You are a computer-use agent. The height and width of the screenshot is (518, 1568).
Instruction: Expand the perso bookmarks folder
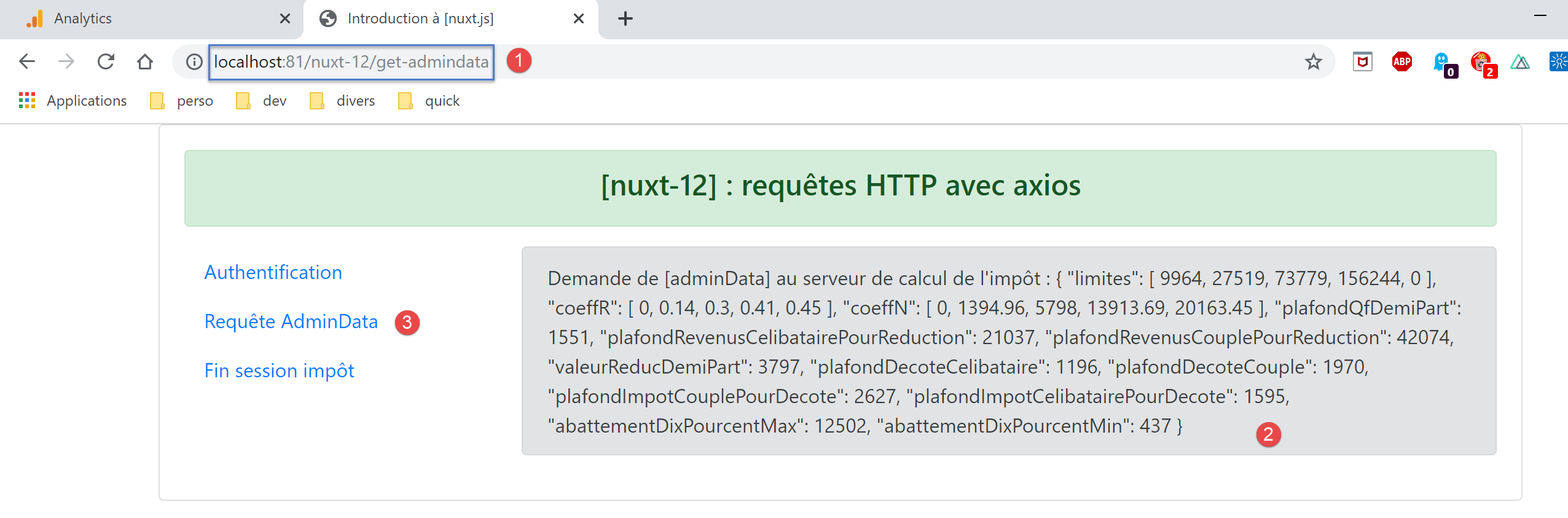182,101
